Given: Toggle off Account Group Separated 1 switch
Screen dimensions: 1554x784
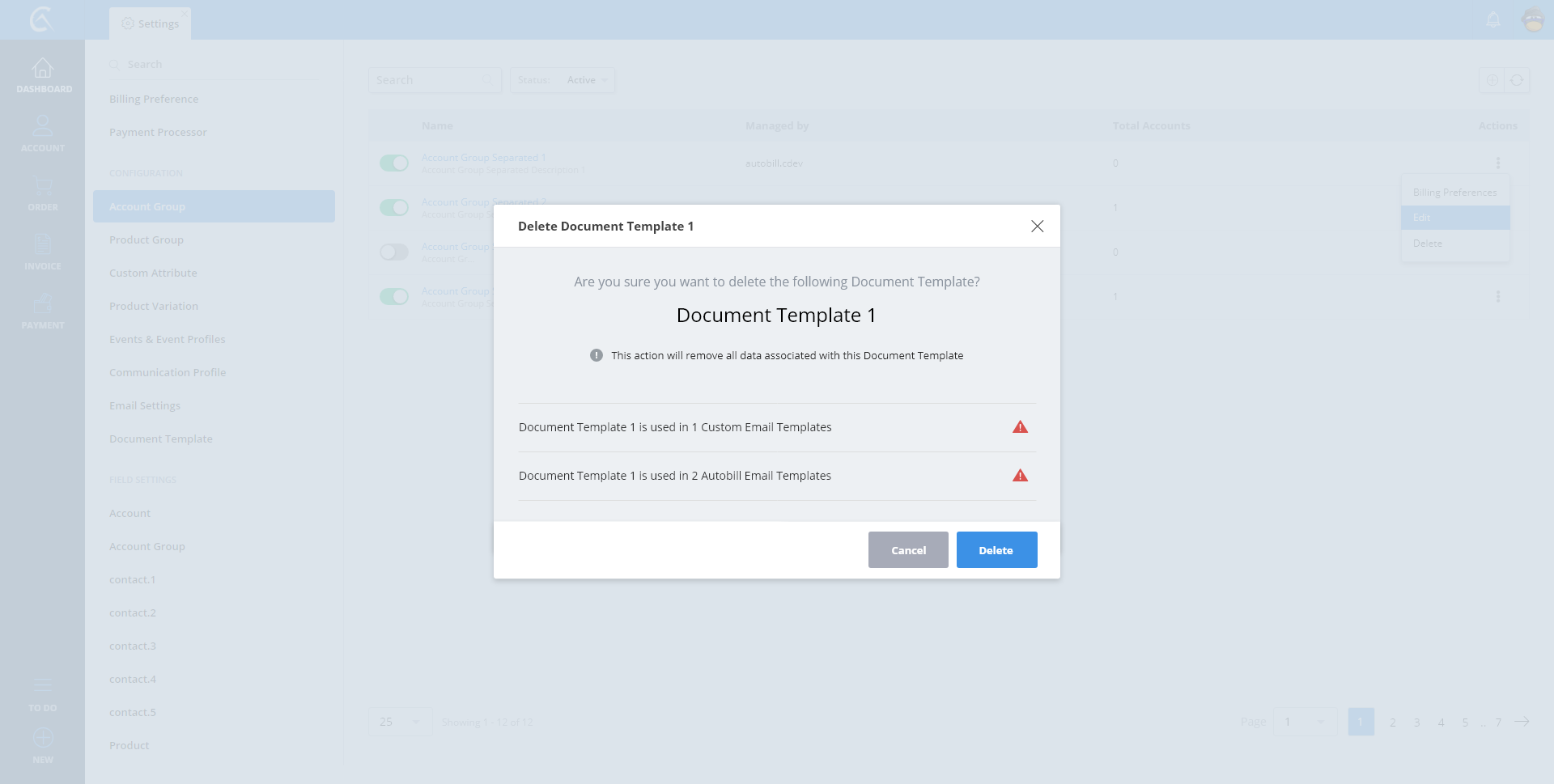Looking at the screenshot, I should click(x=394, y=163).
